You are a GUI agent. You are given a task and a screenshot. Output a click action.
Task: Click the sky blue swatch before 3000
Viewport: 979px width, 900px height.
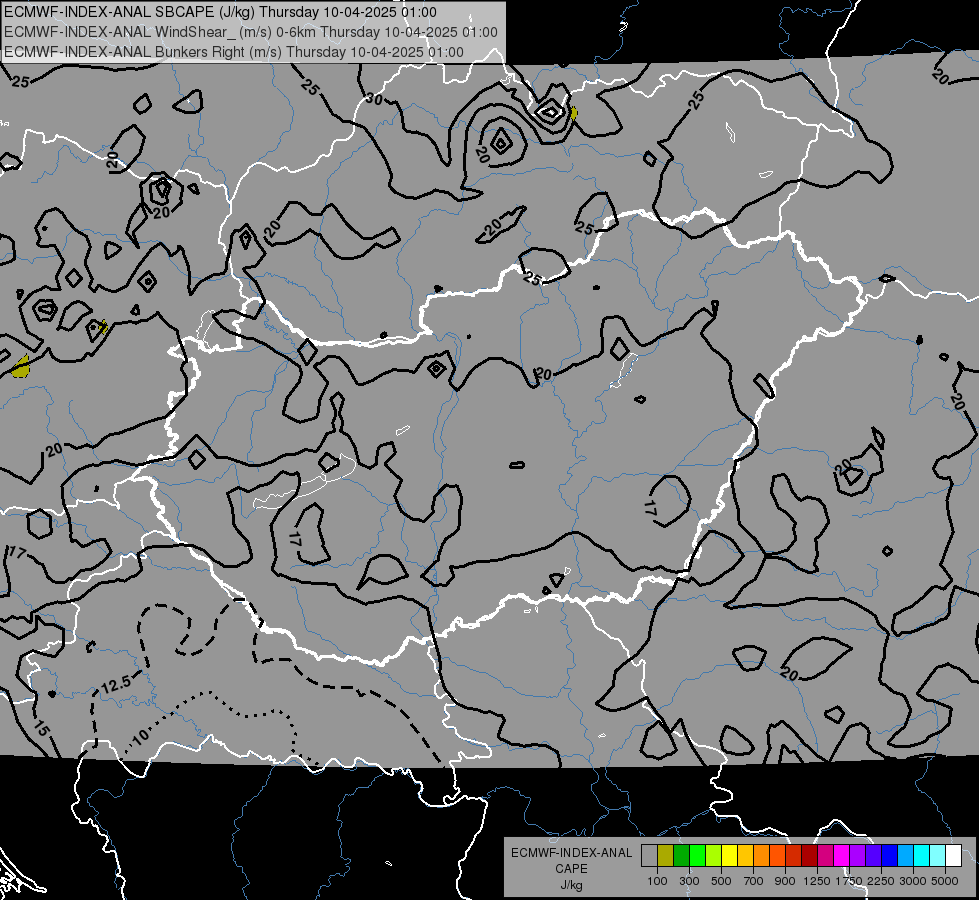(905, 855)
